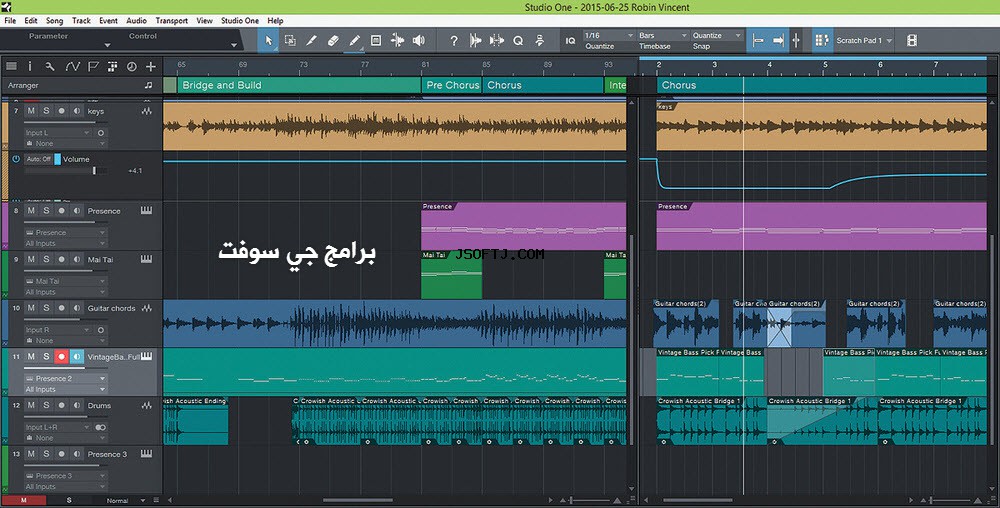Viewport: 1000px width, 508px height.
Task: Show automation curve icon
Action: pyautogui.click(x=72, y=66)
